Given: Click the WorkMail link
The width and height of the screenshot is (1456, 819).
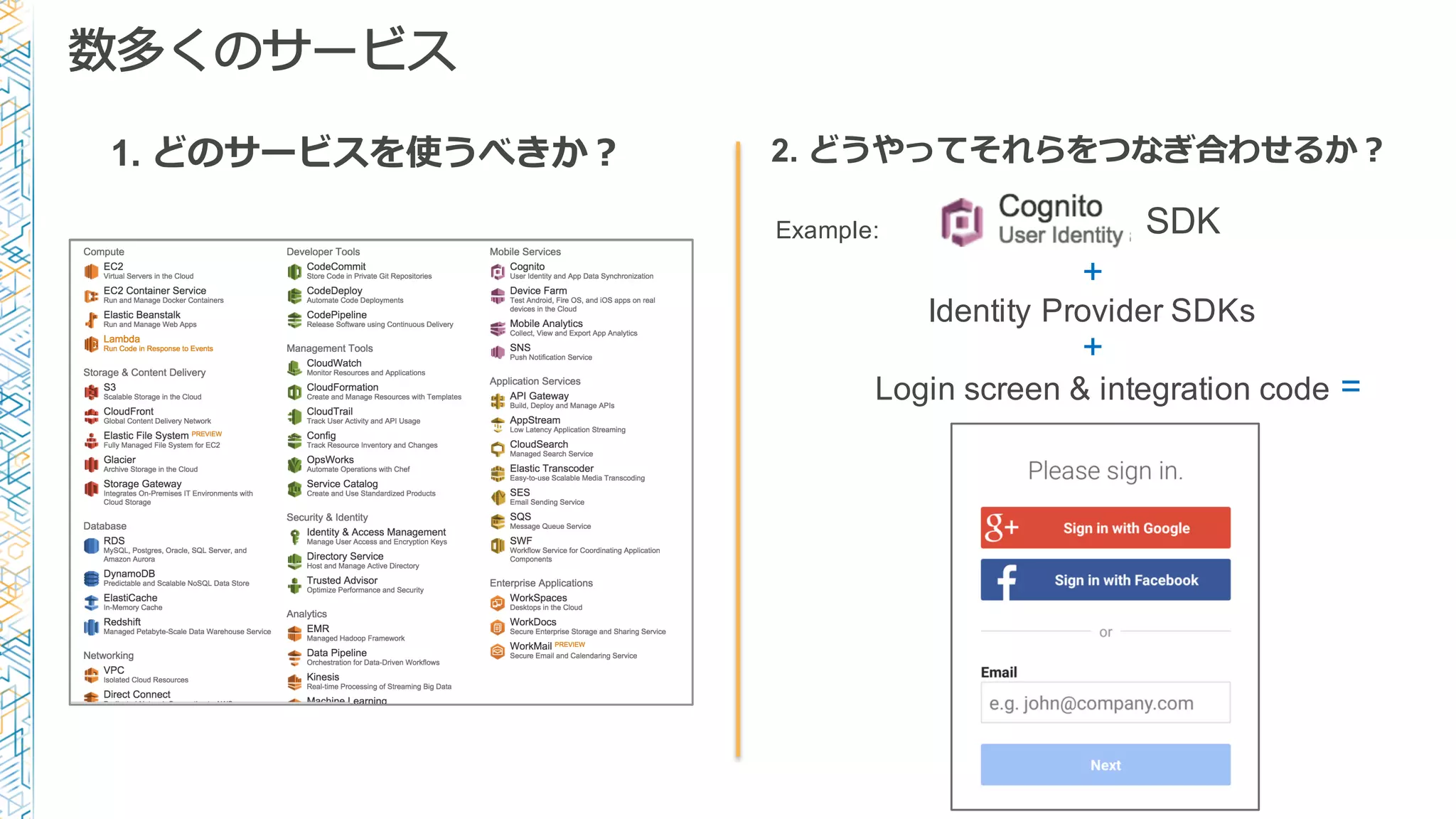Looking at the screenshot, I should [x=530, y=646].
